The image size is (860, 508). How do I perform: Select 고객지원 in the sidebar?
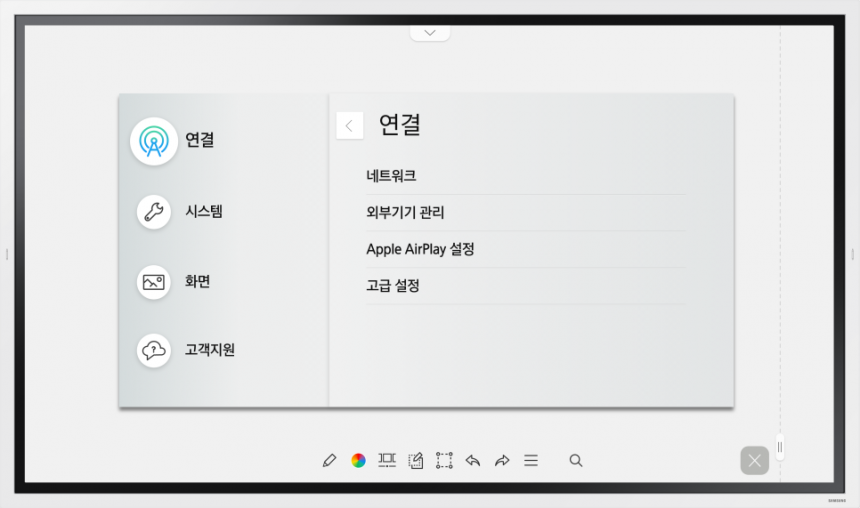pos(210,350)
